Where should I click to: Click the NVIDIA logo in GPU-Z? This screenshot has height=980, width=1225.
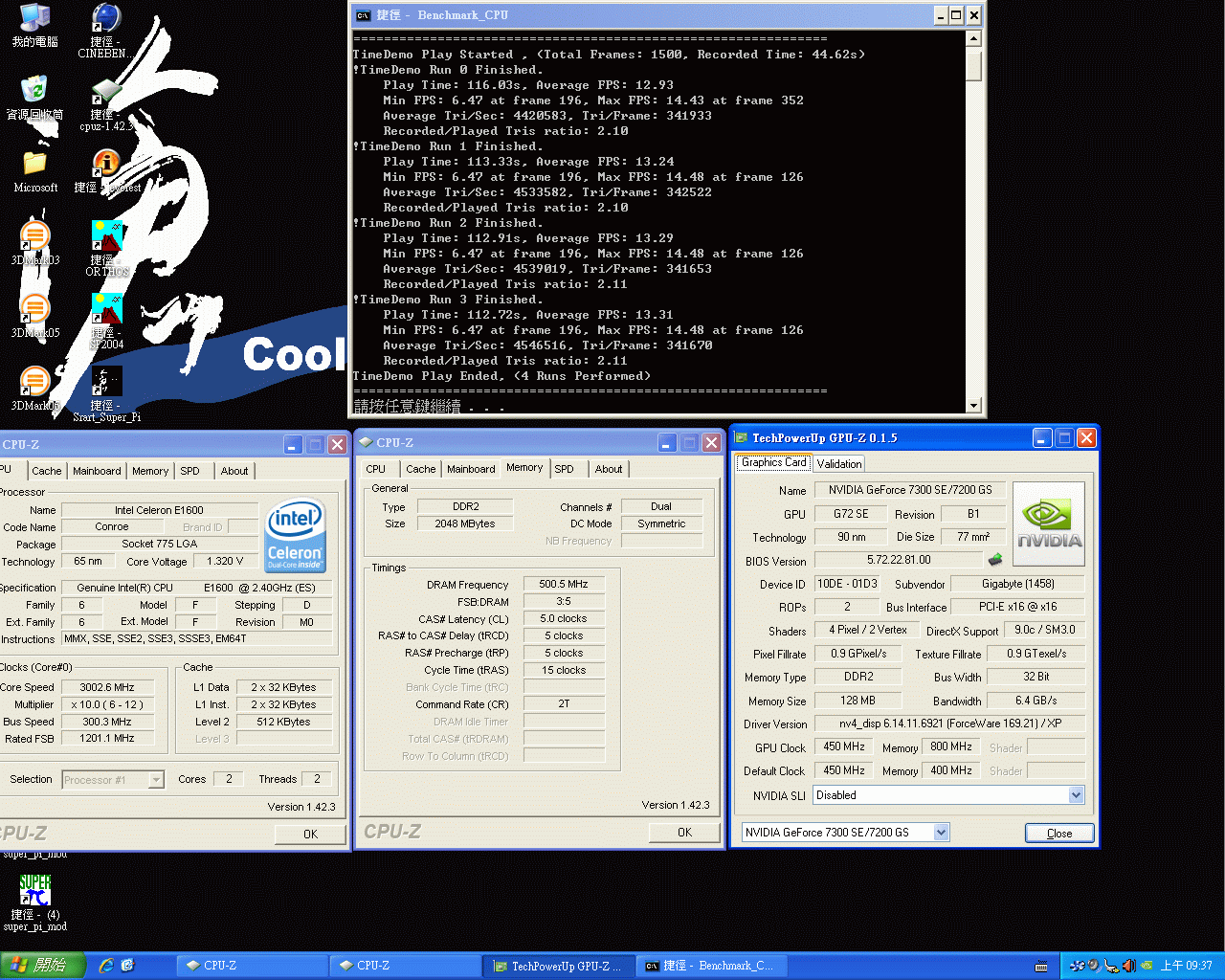click(1048, 523)
